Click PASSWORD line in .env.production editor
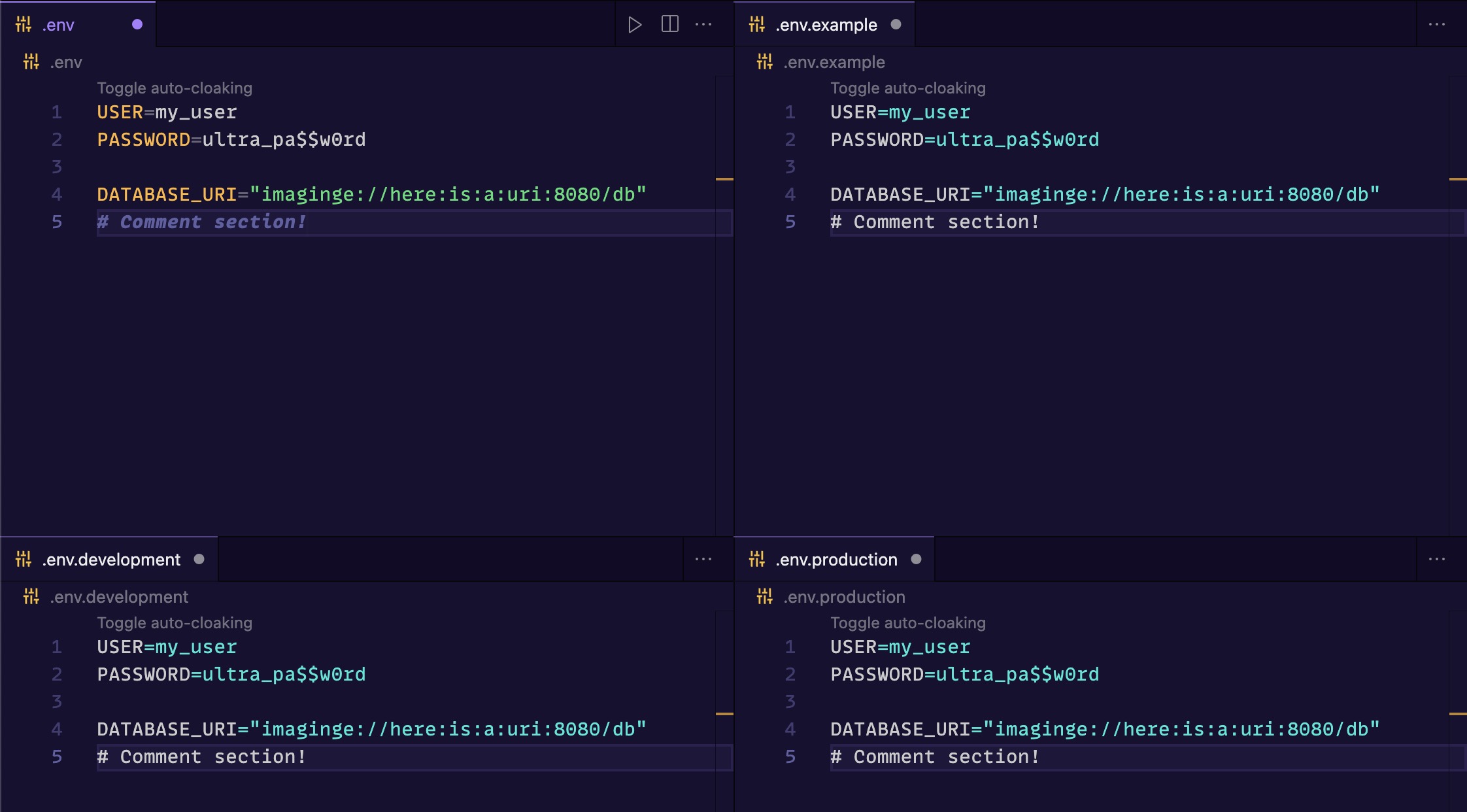This screenshot has width=1467, height=812. pyautogui.click(x=965, y=675)
